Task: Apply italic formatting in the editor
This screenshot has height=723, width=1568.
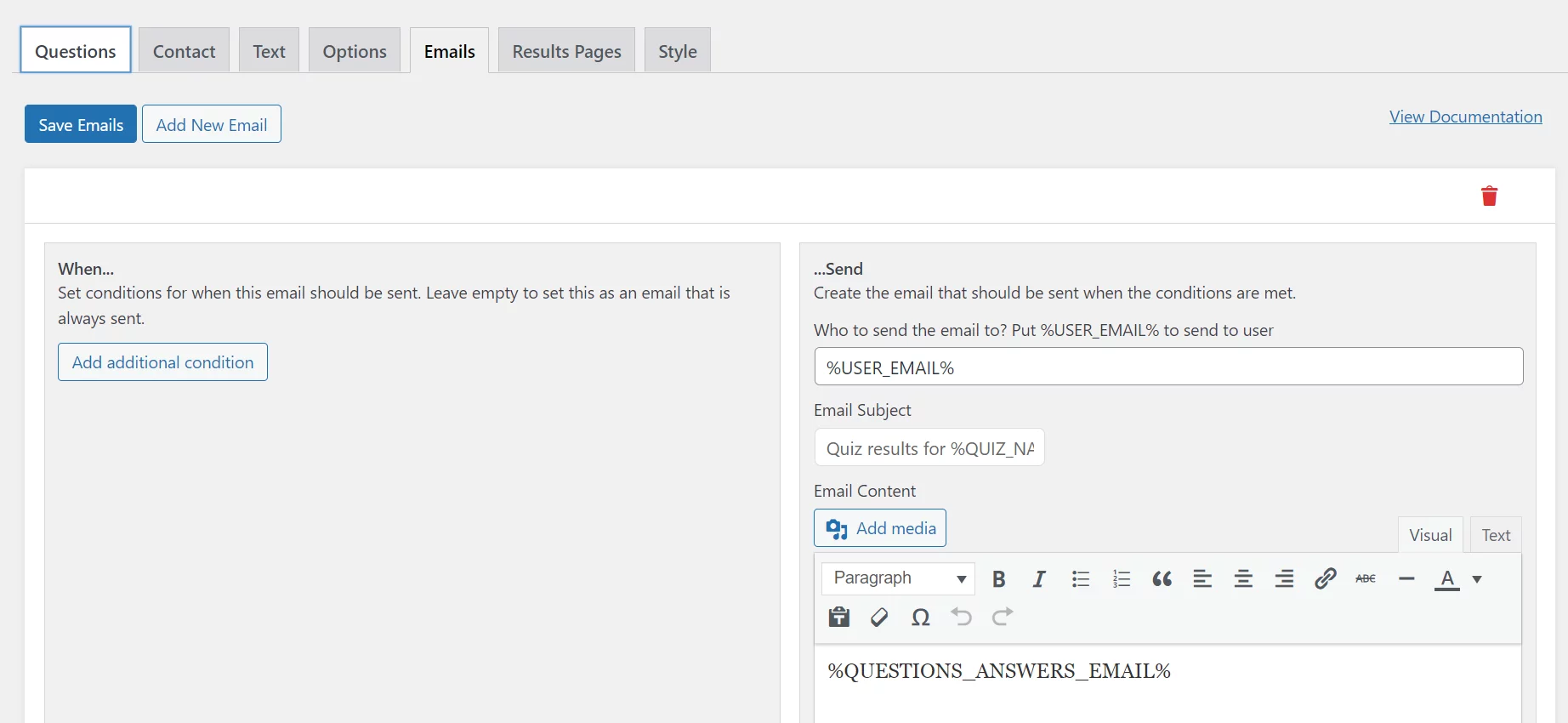Action: [x=1038, y=579]
